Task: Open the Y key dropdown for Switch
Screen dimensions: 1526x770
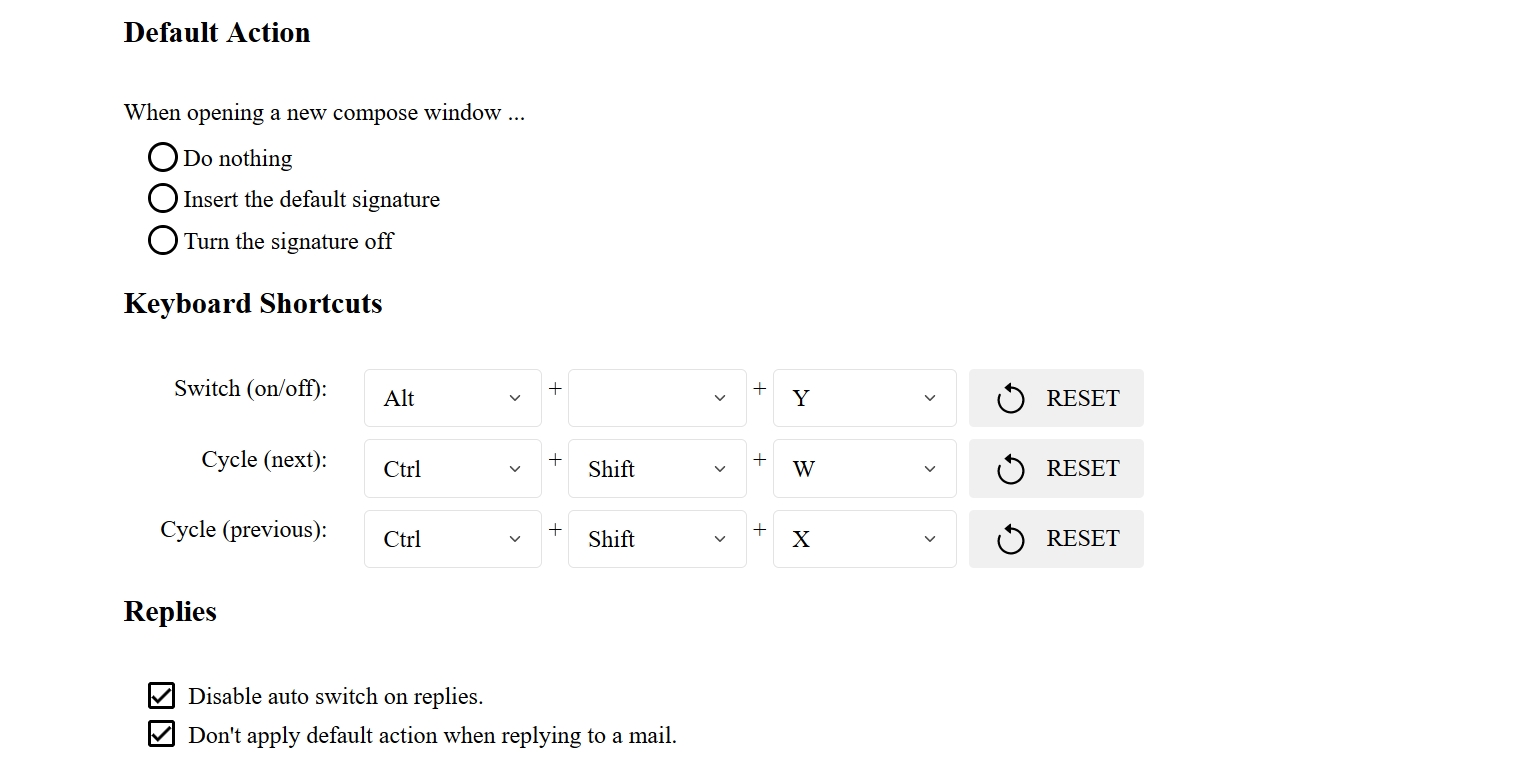Action: pyautogui.click(x=864, y=398)
